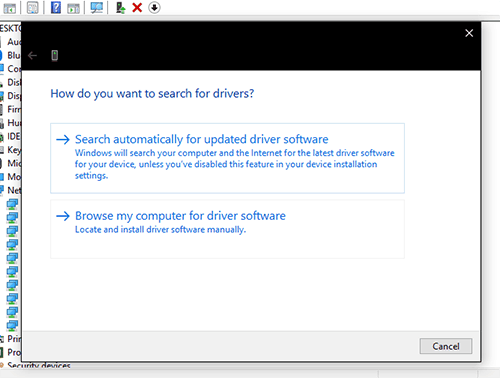Click the update device driver toolbar icon
The image size is (500, 378).
pyautogui.click(x=120, y=8)
